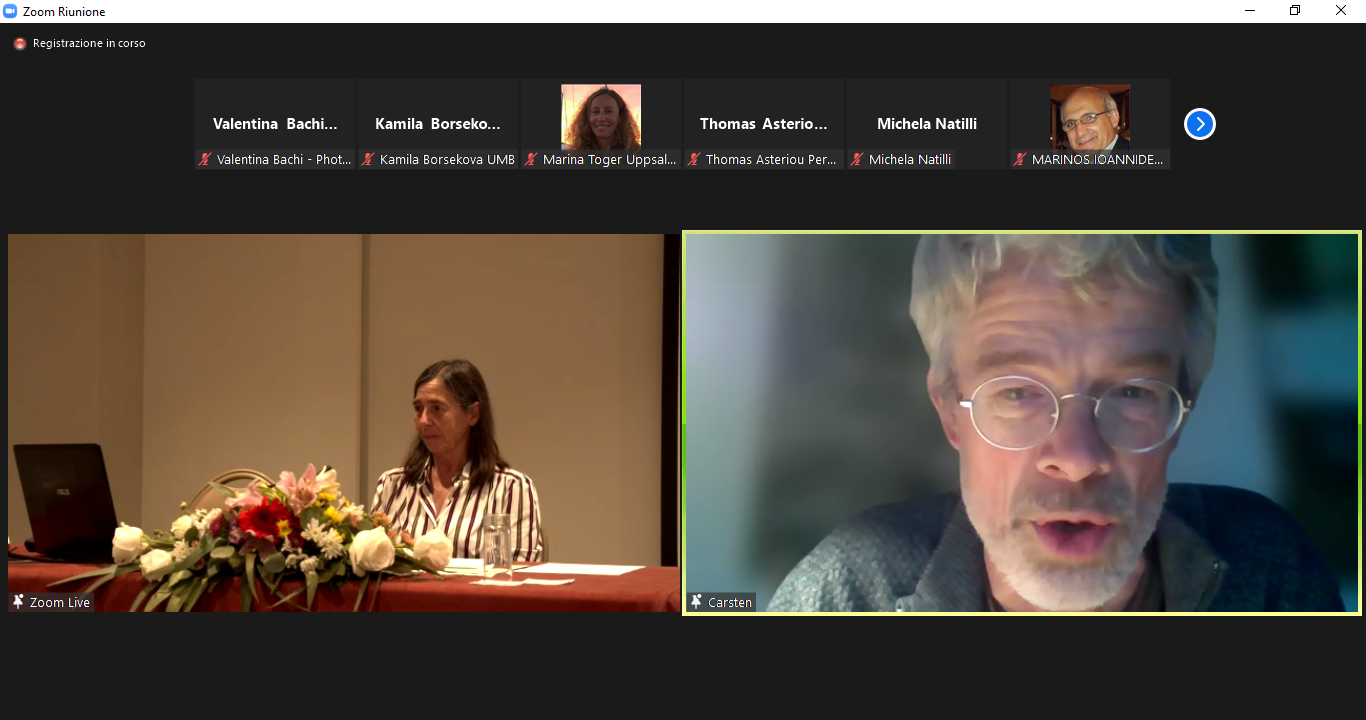Screen dimensions: 1366x720
Task: Close the Zoom Riunione window
Action: [1341, 11]
